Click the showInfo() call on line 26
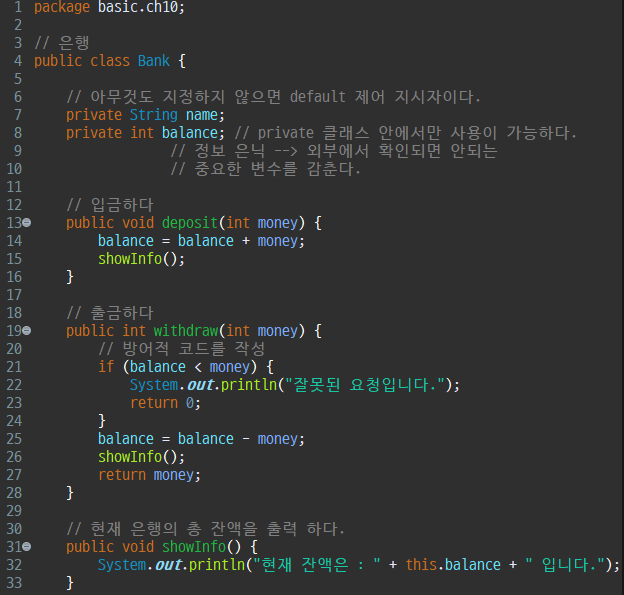Viewport: 624px width, 595px height. point(141,457)
